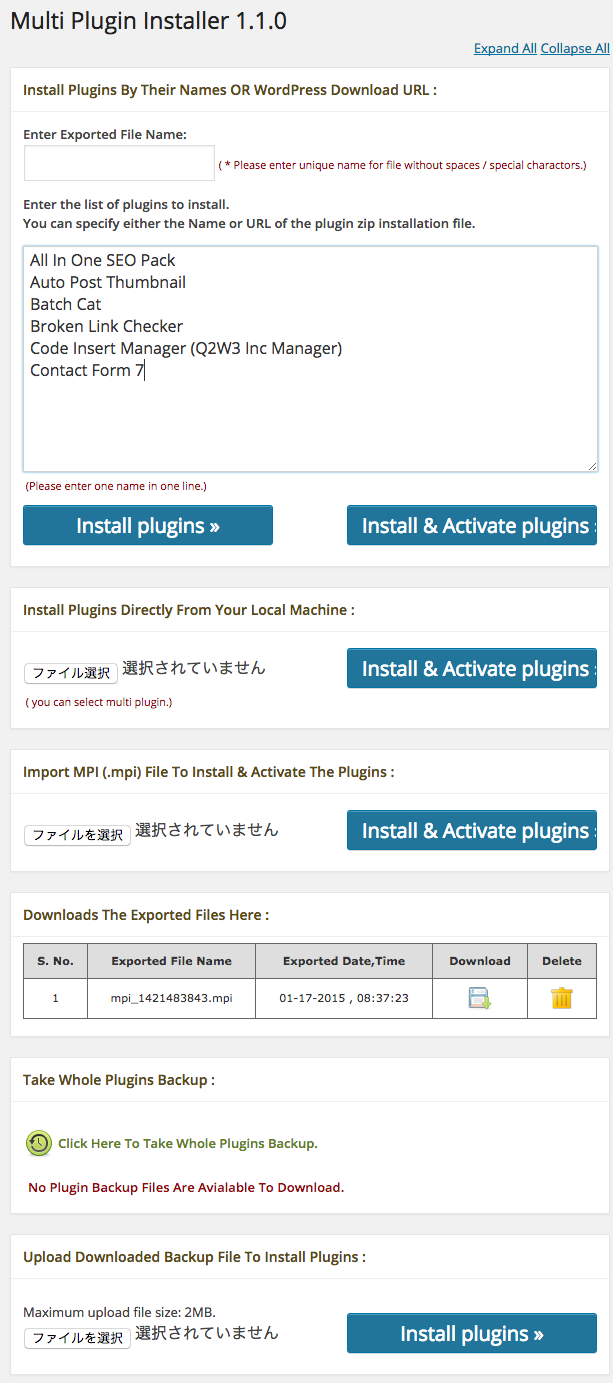Choose an MPI file to import
Screen dimensions: 613x1383
pos(77,835)
